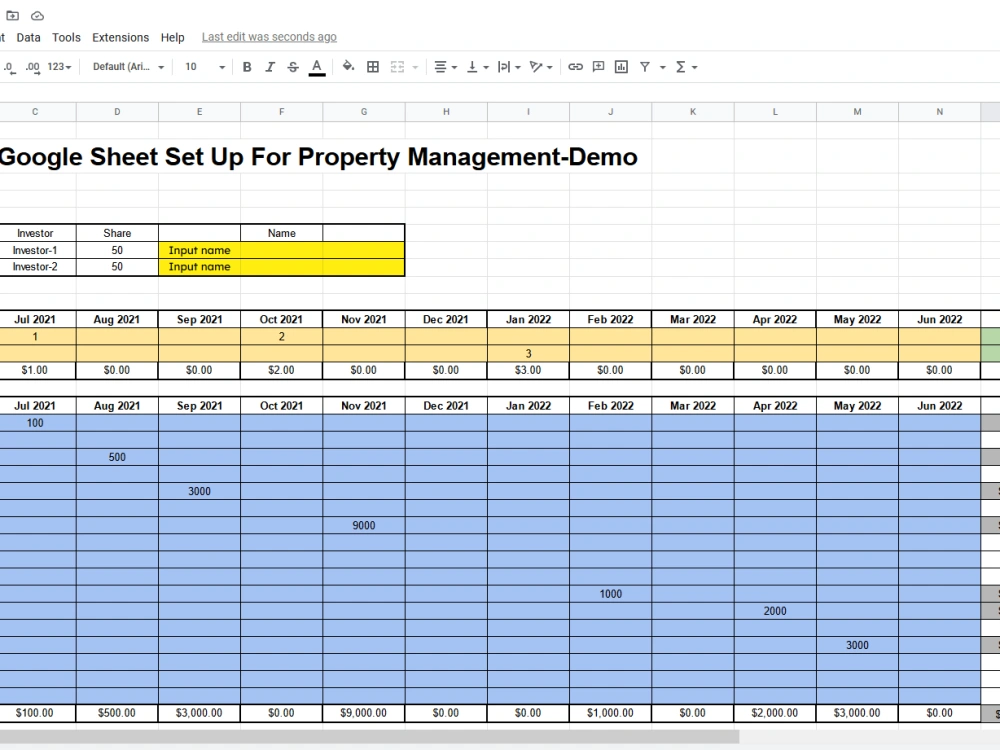Open the Extensions menu
1000x750 pixels.
tap(121, 38)
